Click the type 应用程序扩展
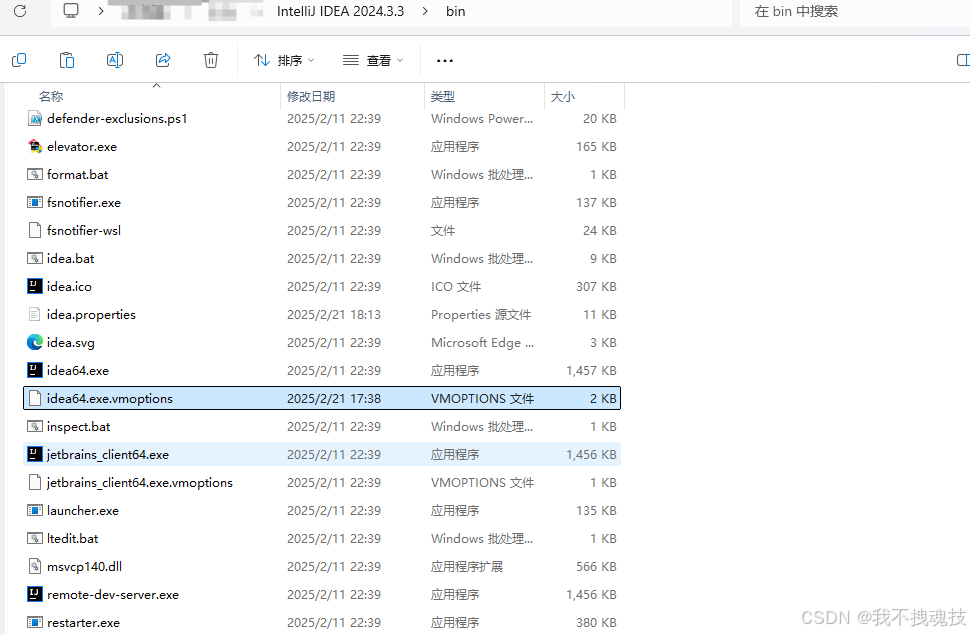 [x=467, y=567]
